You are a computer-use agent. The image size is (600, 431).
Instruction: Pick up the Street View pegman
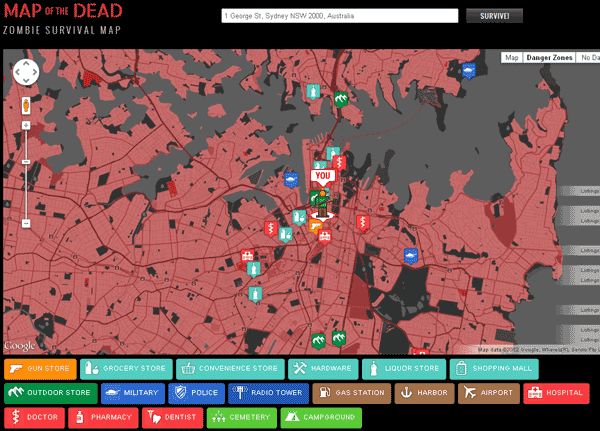26,106
